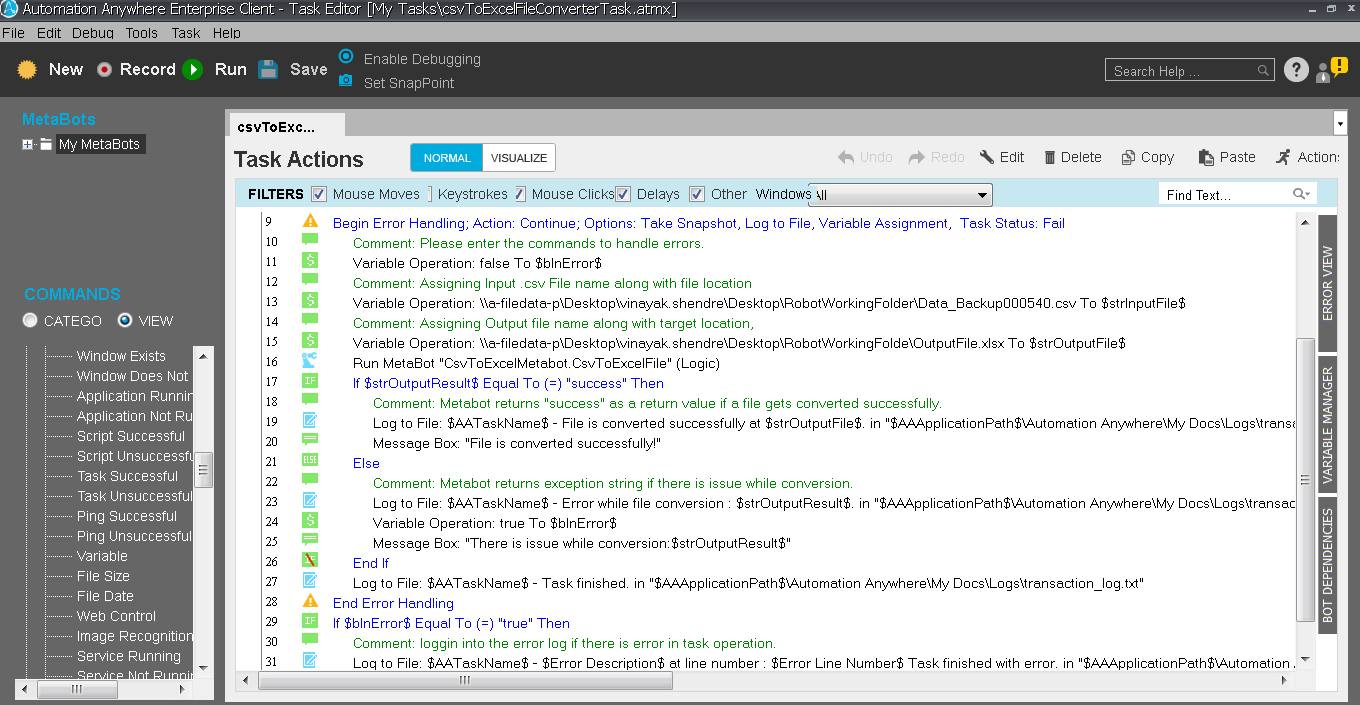
Task: Switch to VISUALIZE view
Action: pyautogui.click(x=518, y=158)
